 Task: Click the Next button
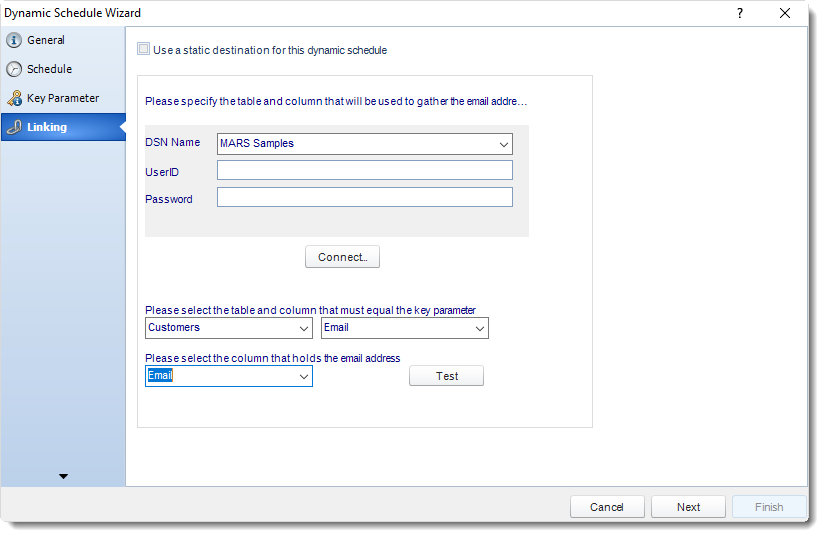(x=688, y=507)
